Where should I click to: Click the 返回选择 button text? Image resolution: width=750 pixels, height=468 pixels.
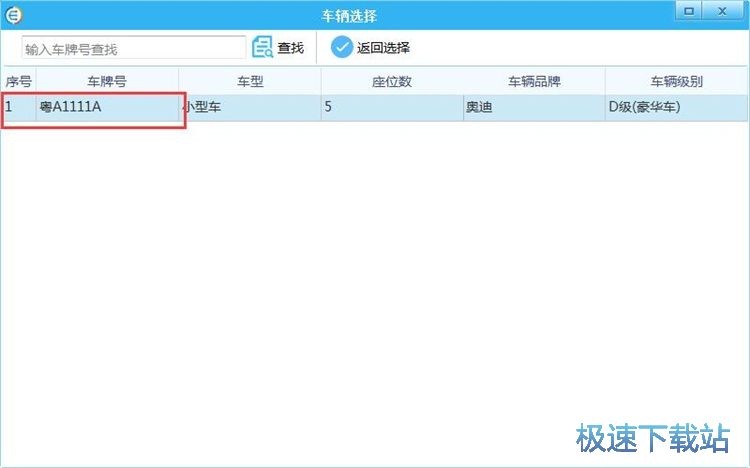point(384,48)
